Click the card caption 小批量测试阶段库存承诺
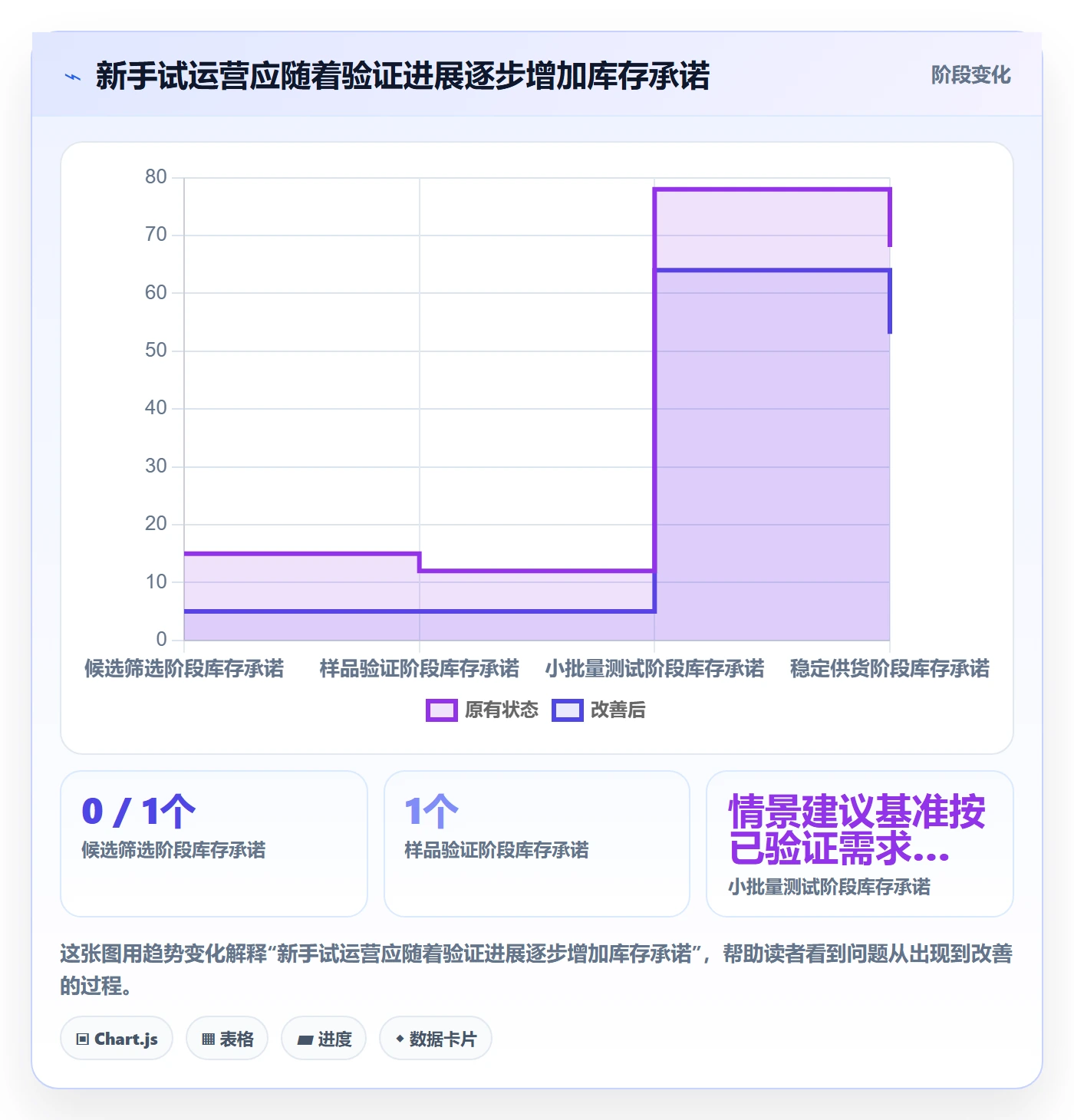This screenshot has width=1074, height=1120. point(829,888)
